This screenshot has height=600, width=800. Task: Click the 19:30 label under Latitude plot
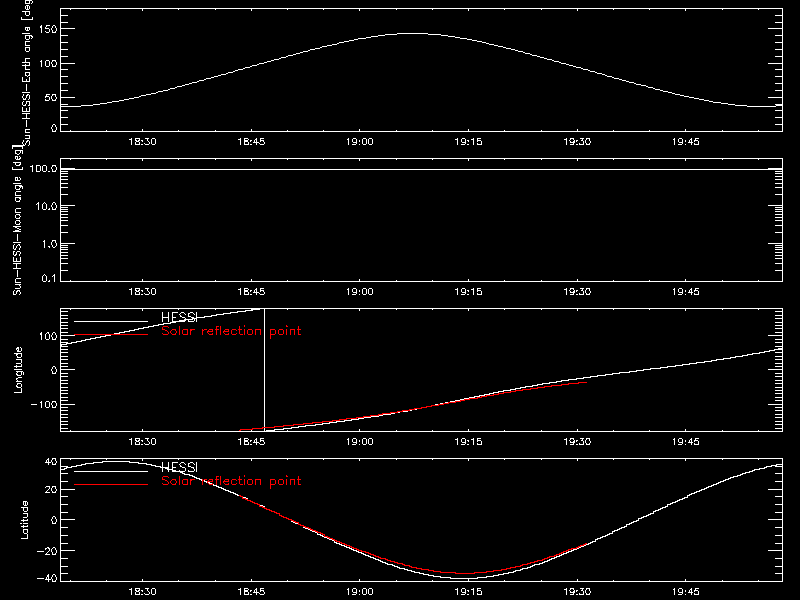coord(577,592)
